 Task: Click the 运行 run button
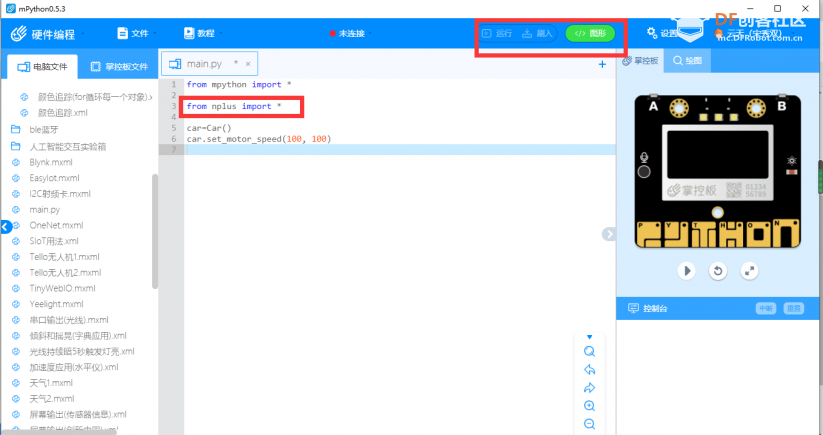[x=497, y=34]
